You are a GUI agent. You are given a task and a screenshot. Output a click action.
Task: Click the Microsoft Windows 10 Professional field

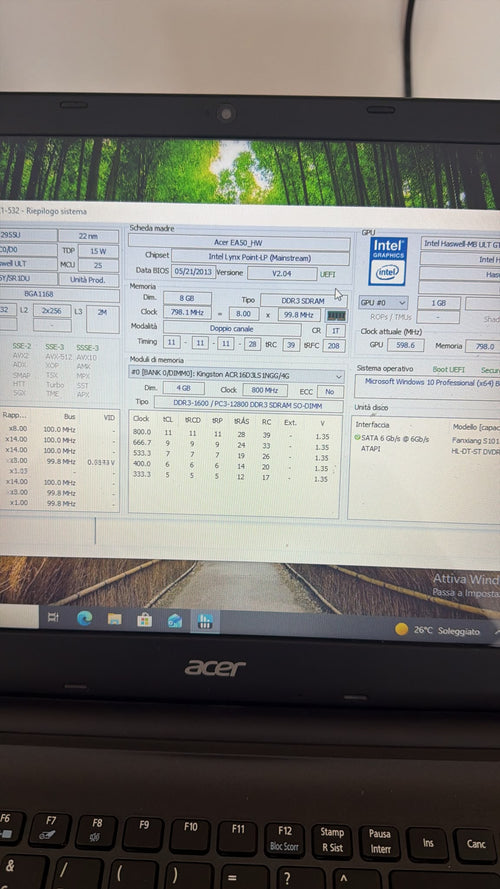[427, 386]
